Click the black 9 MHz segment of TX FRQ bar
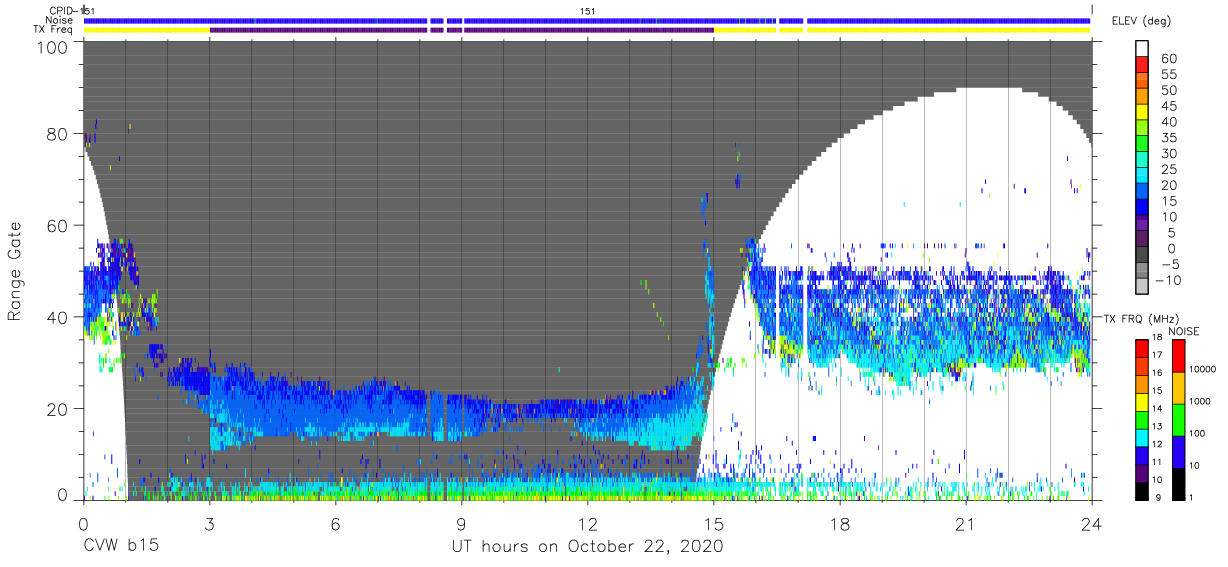This screenshot has width=1228, height=567. point(1143,490)
